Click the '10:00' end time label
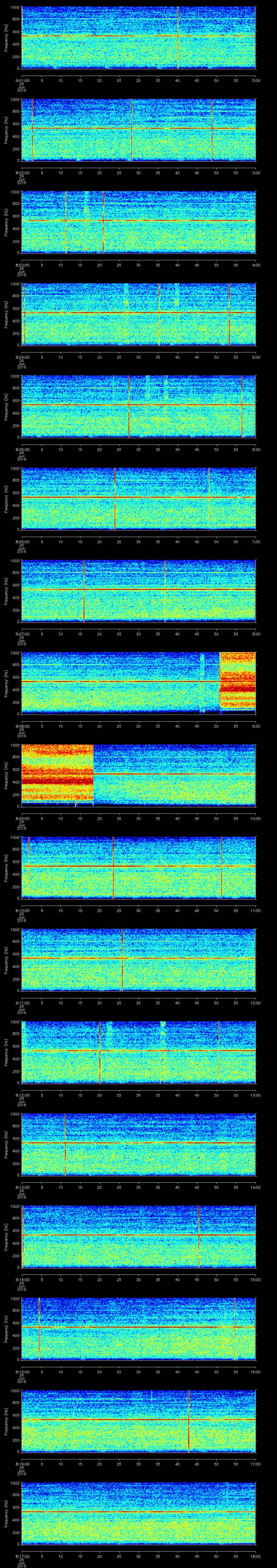 255,818
